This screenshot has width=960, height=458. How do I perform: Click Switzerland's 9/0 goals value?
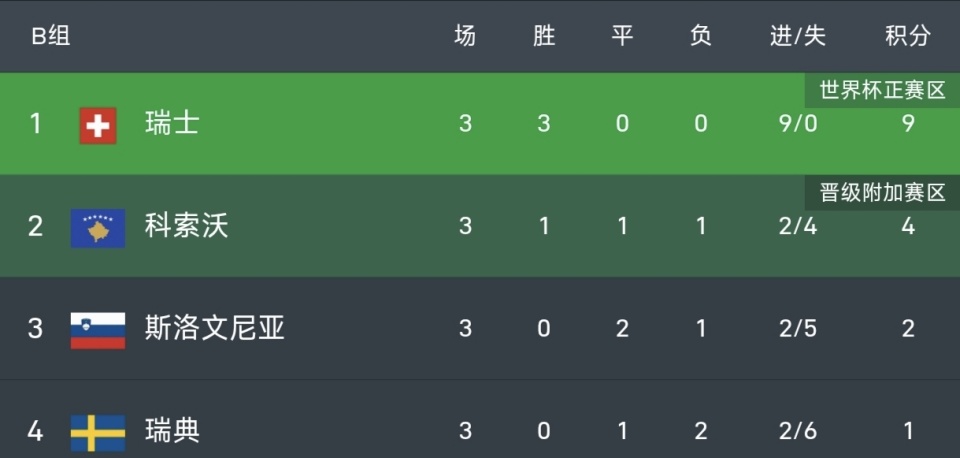tap(798, 124)
